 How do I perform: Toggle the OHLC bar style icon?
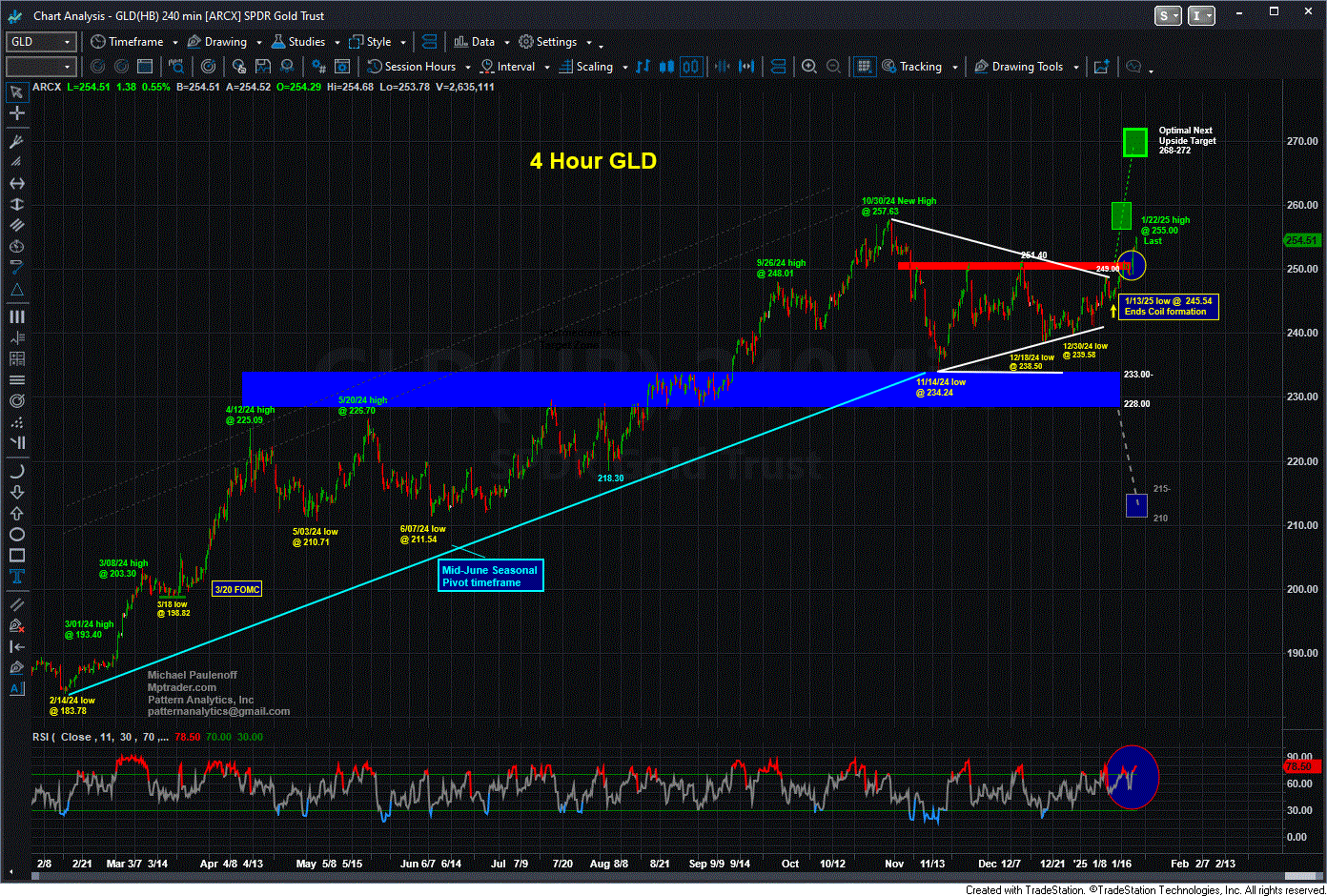[643, 67]
